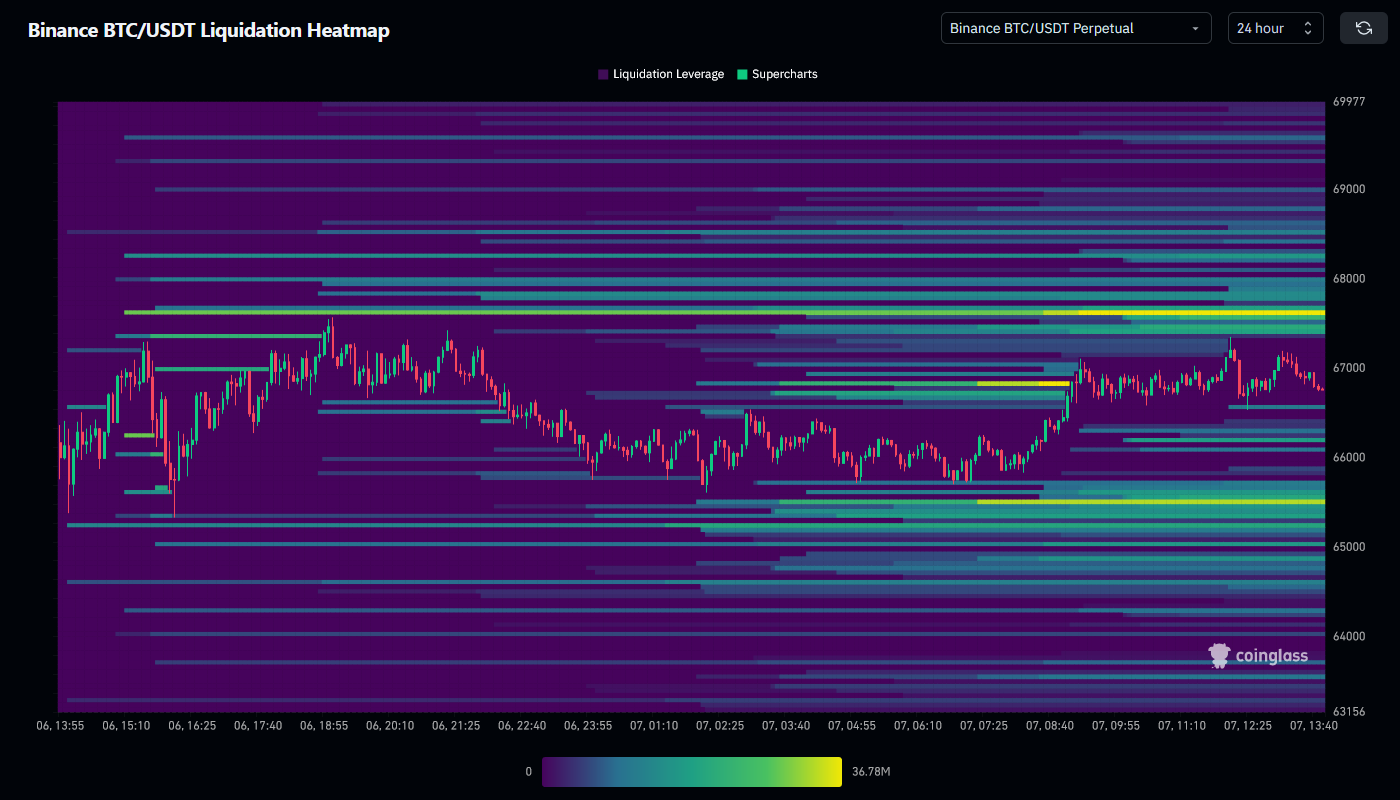Click the heatmap color gradient scale bar
The height and width of the screenshot is (800, 1400).
point(692,771)
